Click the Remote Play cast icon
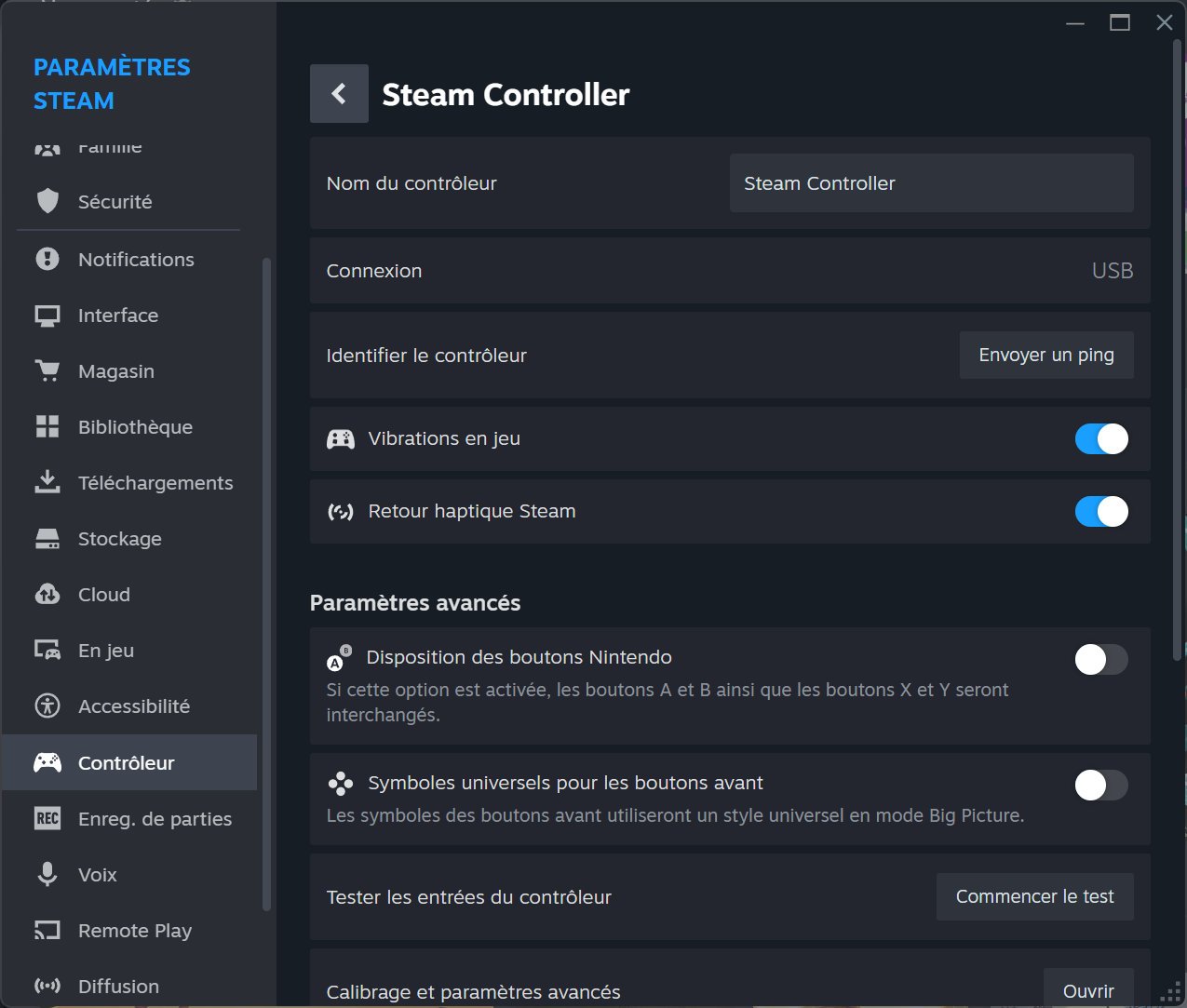Image resolution: width=1187 pixels, height=1008 pixels. 47,930
